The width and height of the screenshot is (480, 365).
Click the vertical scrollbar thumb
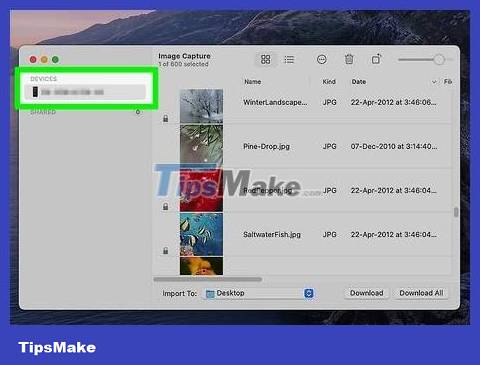pos(456,212)
